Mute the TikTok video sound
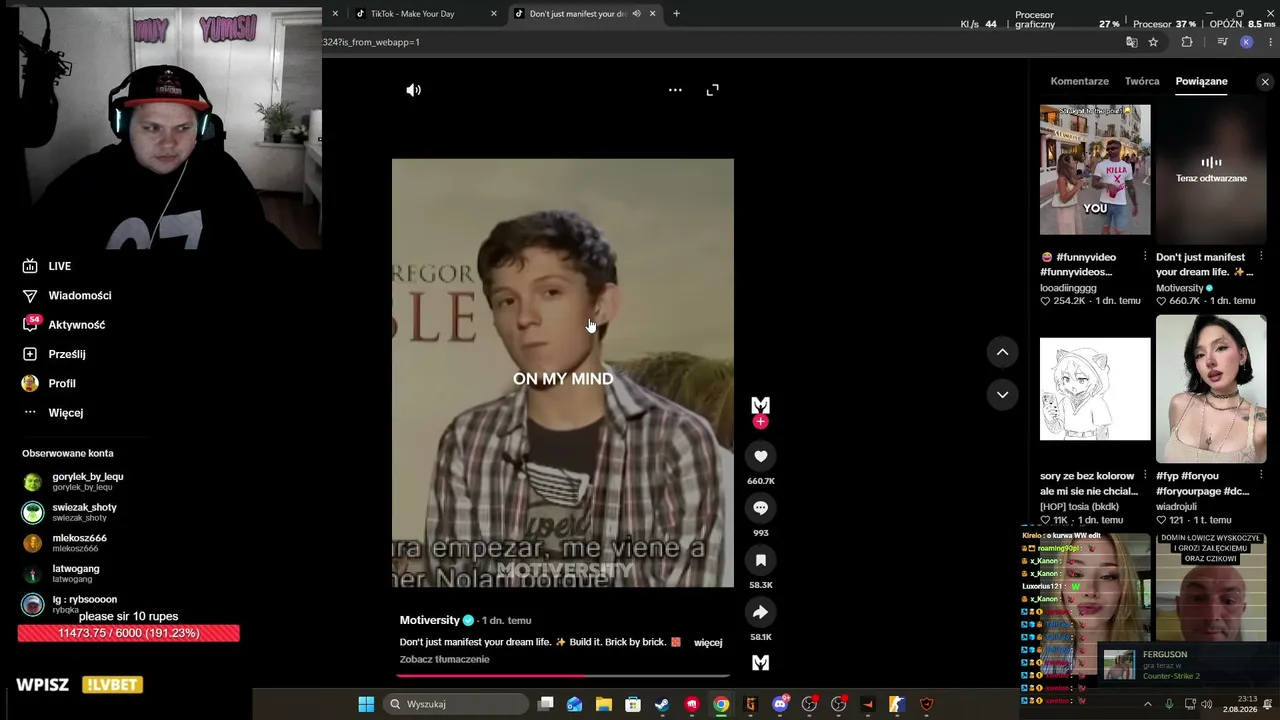Screen dimensions: 1280x720 point(413,90)
